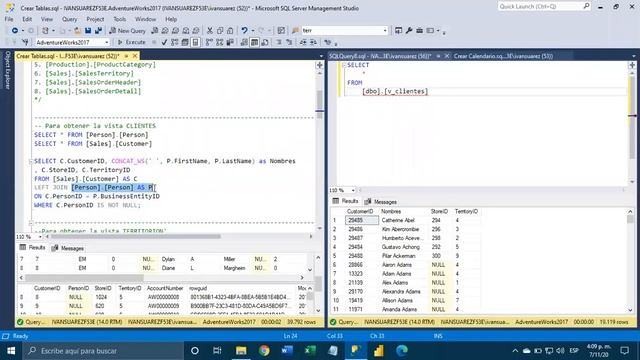The image size is (640, 360).
Task: Close the Crear Tablas.sql tab
Action: [x=135, y=56]
